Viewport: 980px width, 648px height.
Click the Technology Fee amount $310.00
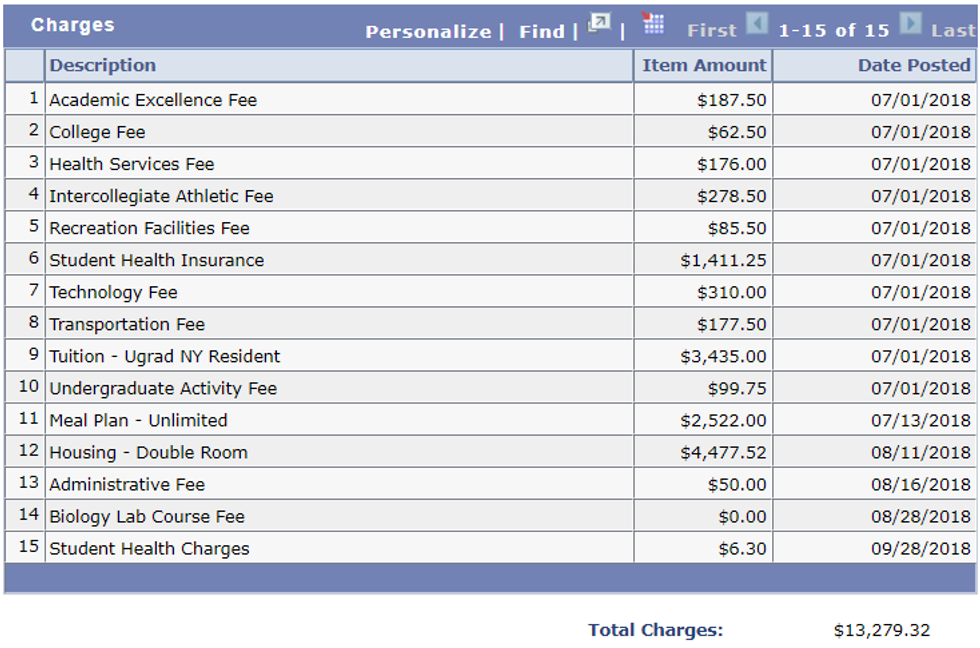[x=732, y=292]
